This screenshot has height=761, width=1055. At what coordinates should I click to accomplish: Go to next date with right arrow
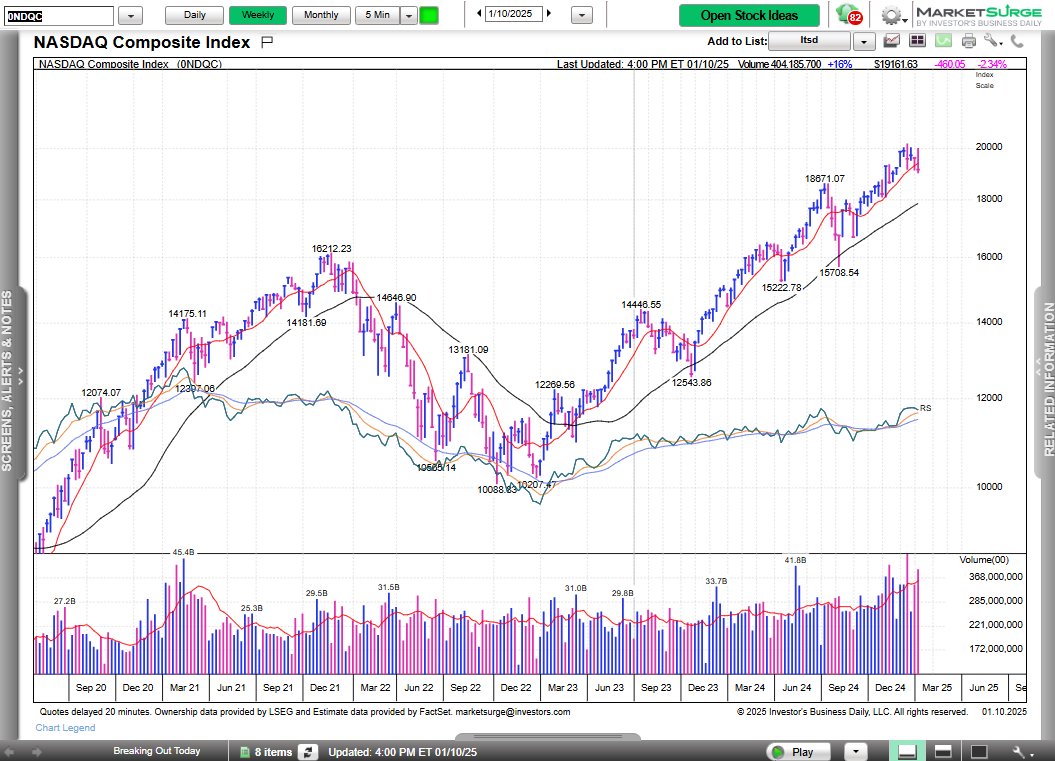pos(549,13)
